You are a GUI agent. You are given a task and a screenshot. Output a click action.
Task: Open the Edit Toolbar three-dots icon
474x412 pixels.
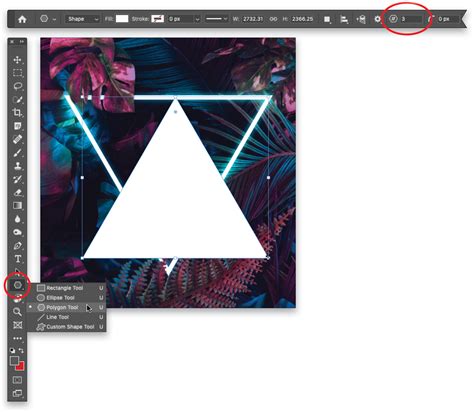[x=17, y=338]
